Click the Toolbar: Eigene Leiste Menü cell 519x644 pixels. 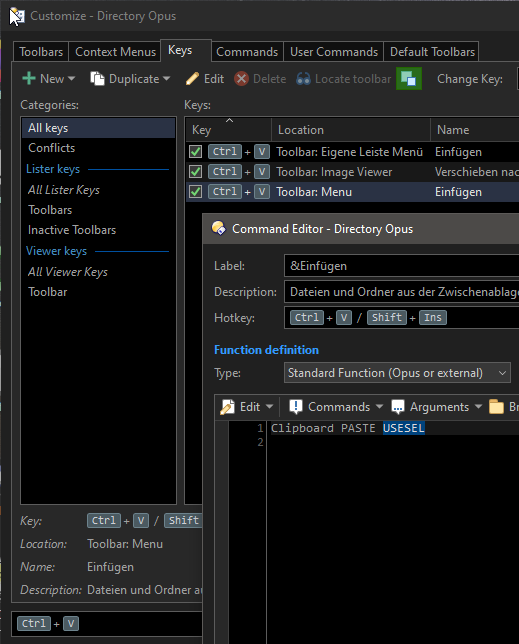click(349, 152)
